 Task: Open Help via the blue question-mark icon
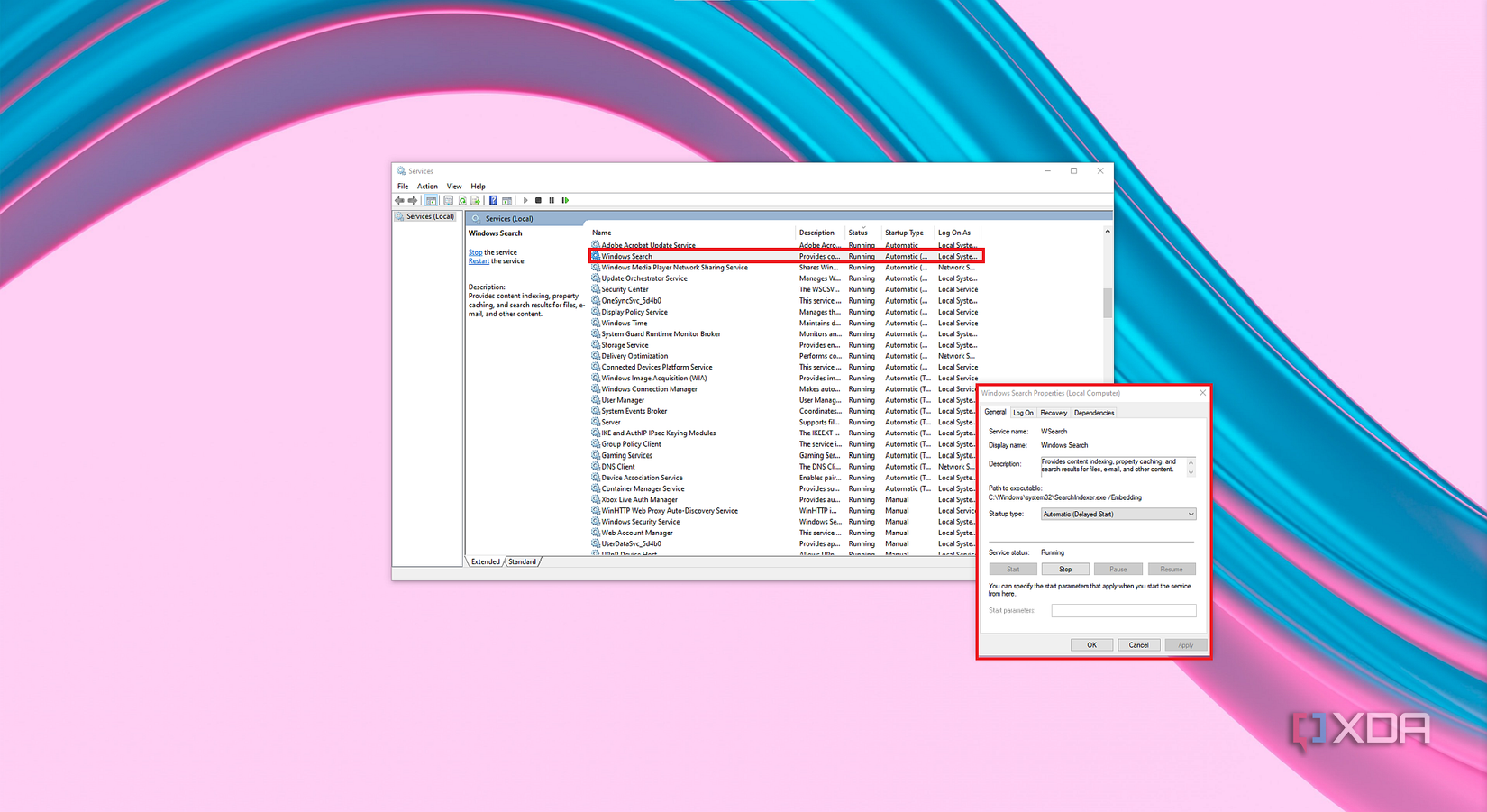pyautogui.click(x=493, y=200)
